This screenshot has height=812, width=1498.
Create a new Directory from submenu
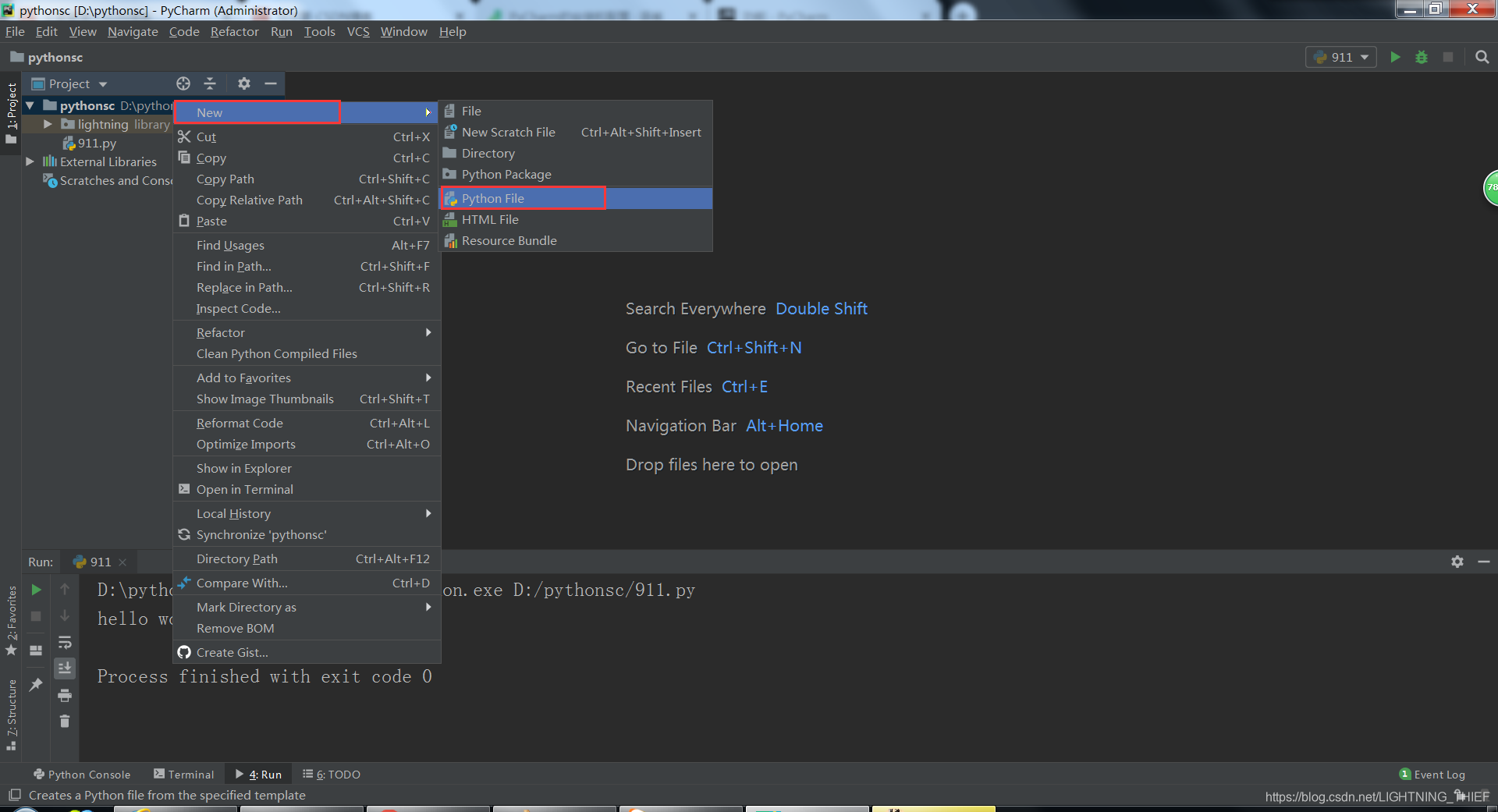coord(577,153)
